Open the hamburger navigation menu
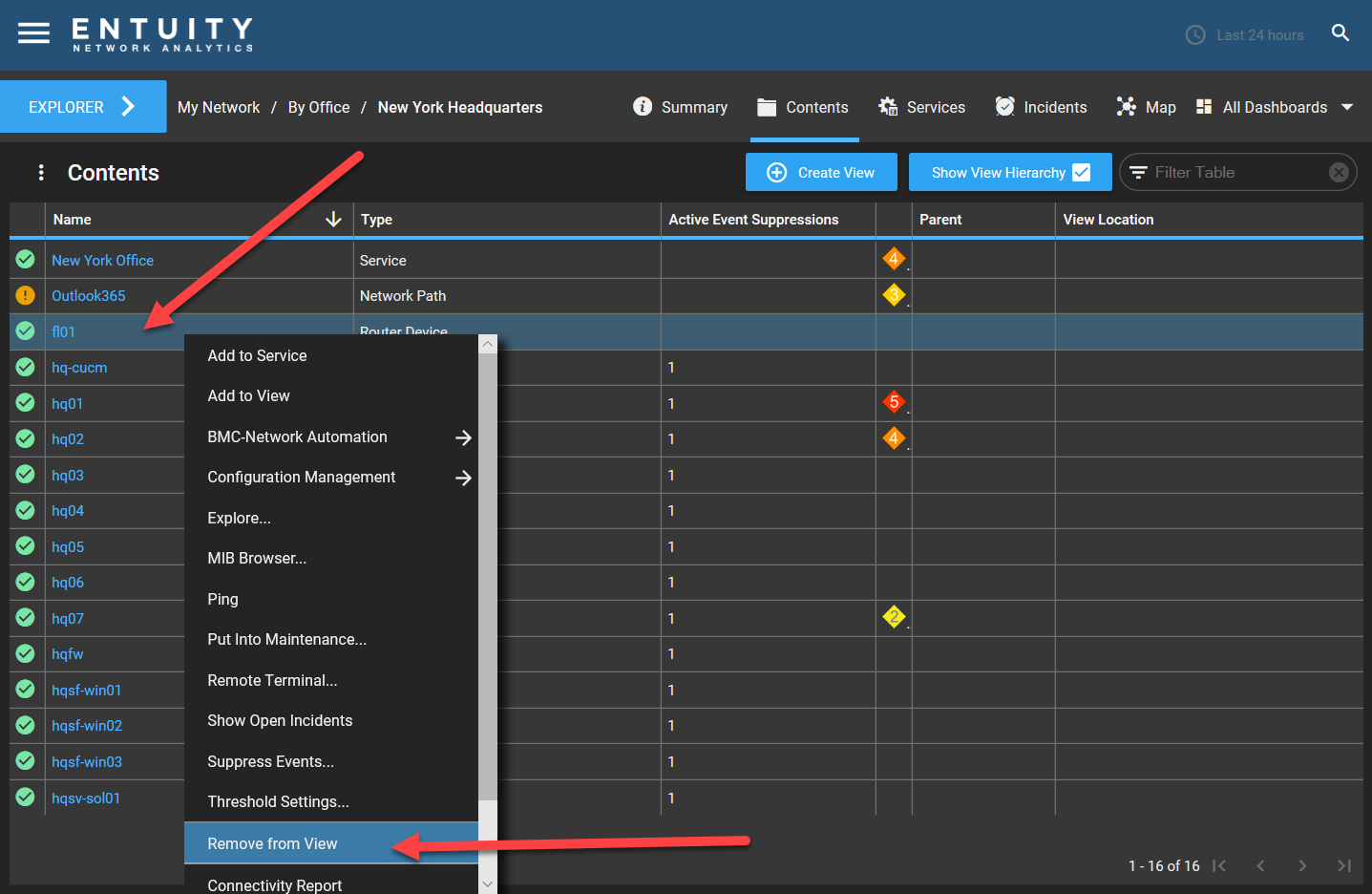Screen dimensions: 1372x894 pyautogui.click(x=33, y=32)
